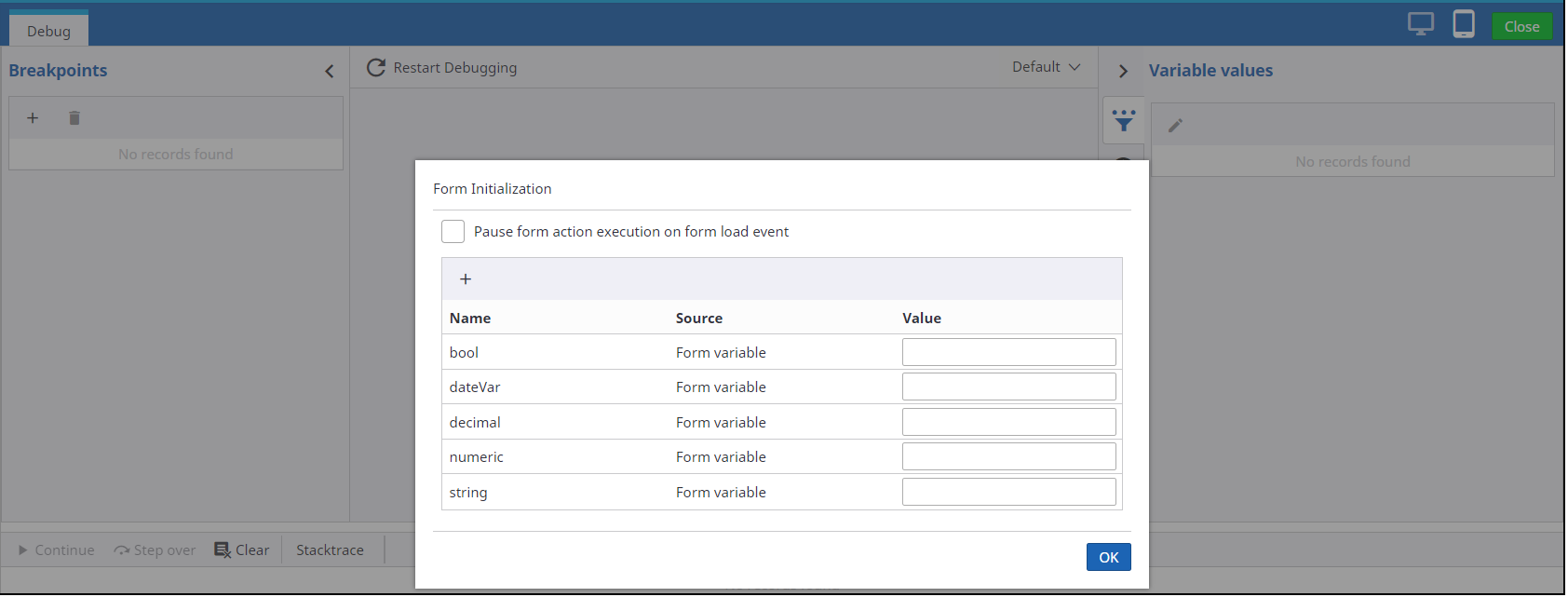The height and width of the screenshot is (597, 1568).
Task: Click the pencil edit icon in Variable values
Action: click(x=1175, y=126)
